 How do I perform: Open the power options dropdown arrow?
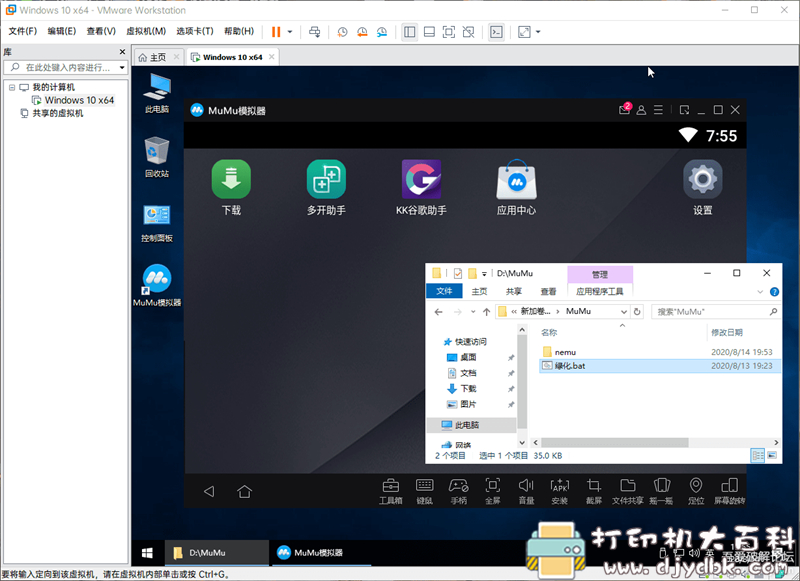[290, 32]
